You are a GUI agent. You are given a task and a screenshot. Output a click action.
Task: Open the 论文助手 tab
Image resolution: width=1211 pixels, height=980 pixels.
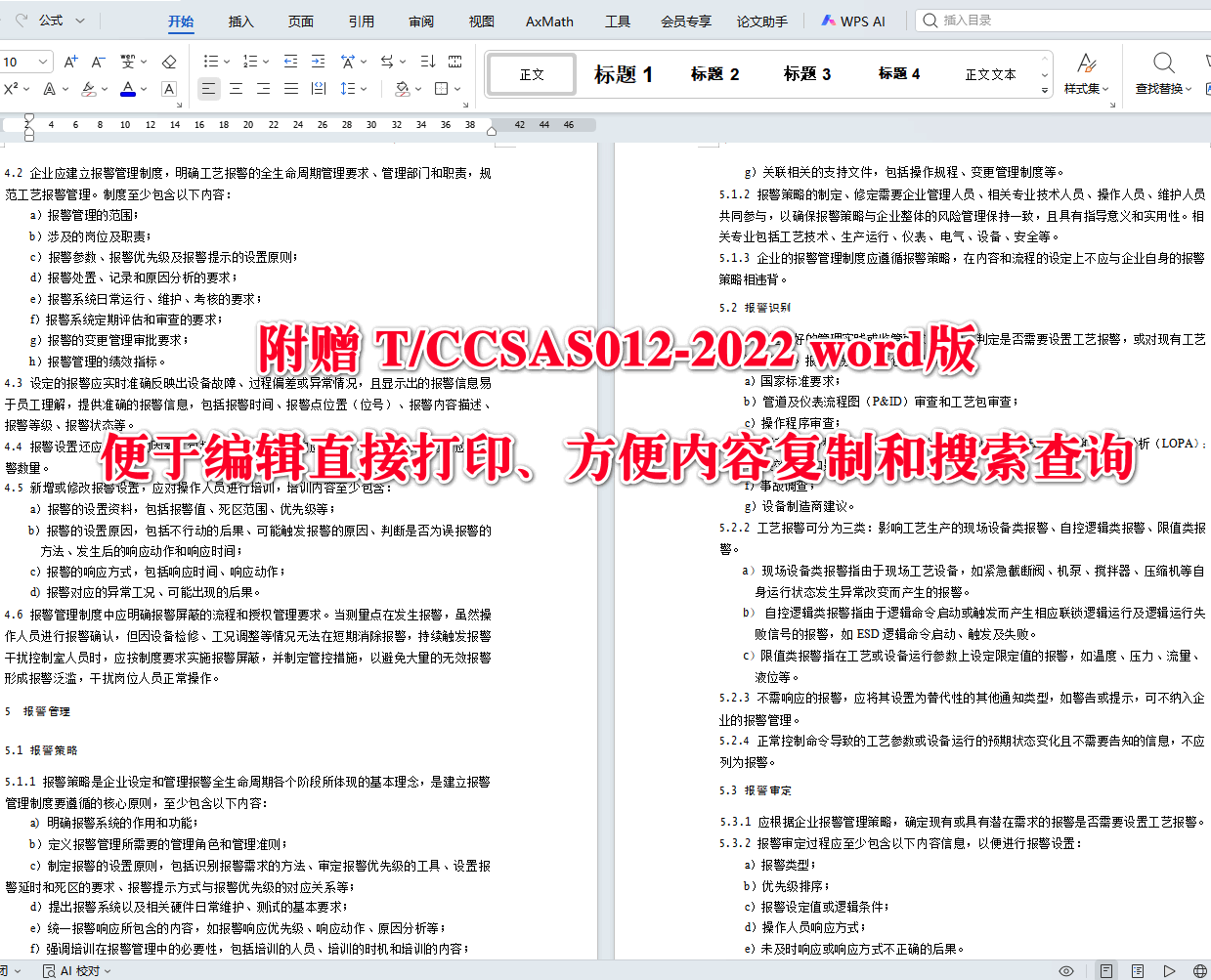pyautogui.click(x=762, y=21)
